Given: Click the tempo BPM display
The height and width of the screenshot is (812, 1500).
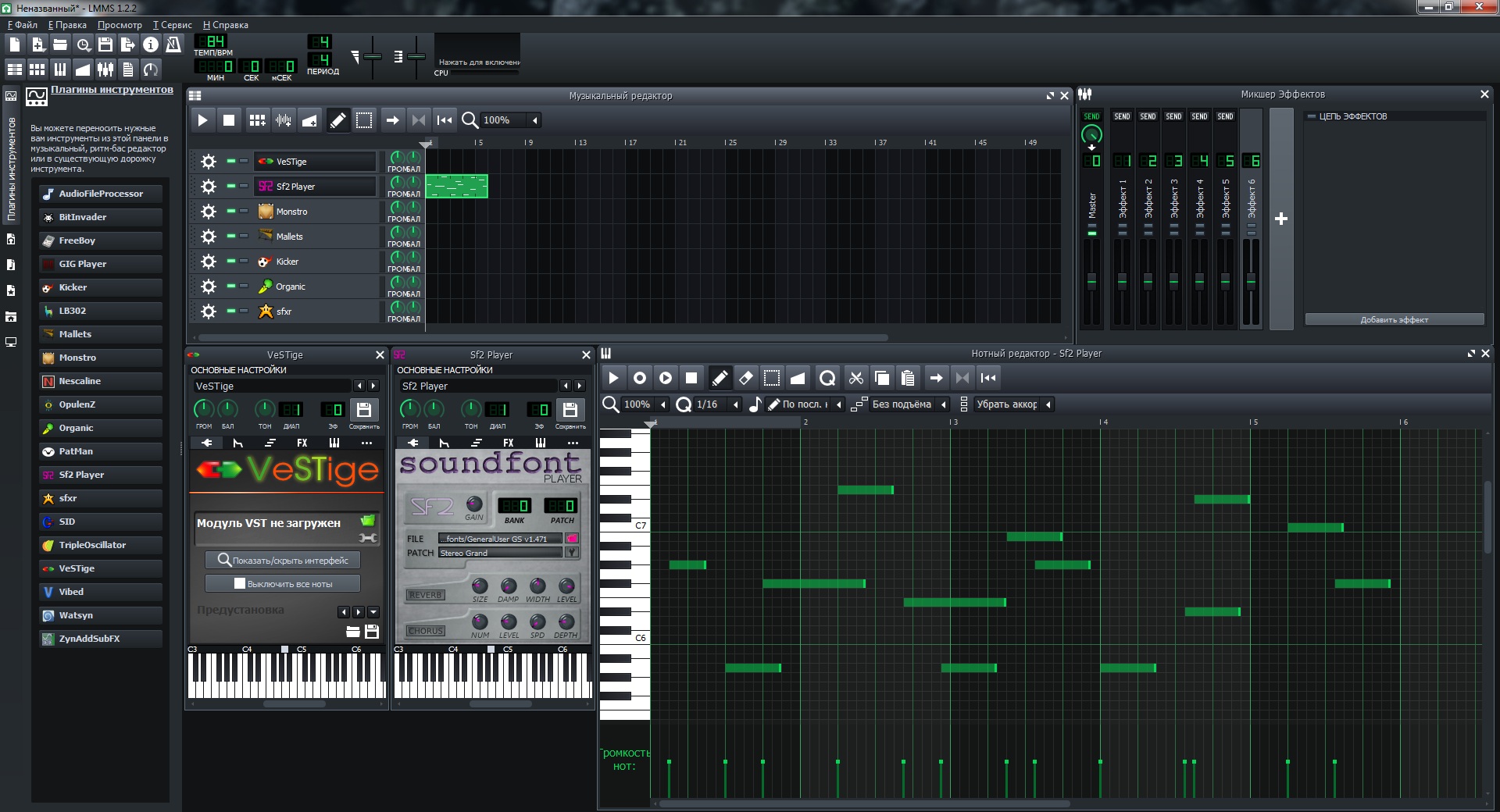Looking at the screenshot, I should point(211,41).
